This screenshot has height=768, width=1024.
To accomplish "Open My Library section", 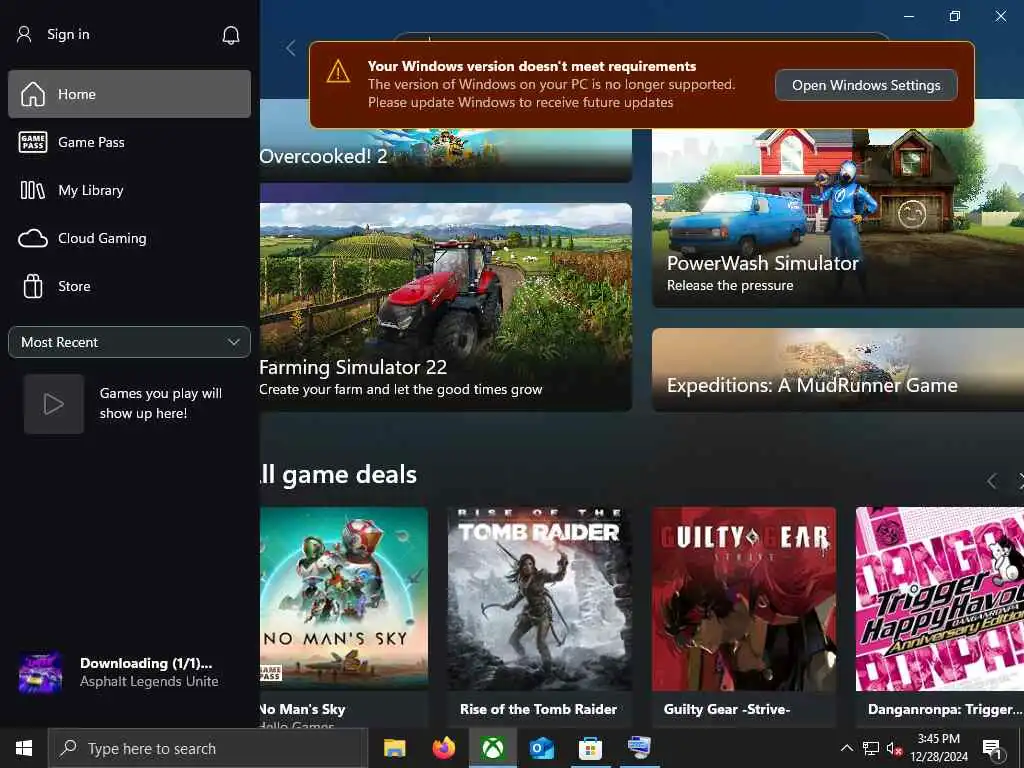I will click(x=129, y=190).
